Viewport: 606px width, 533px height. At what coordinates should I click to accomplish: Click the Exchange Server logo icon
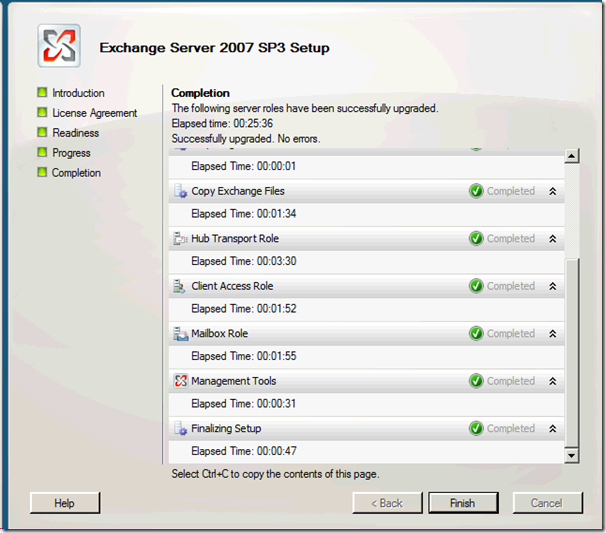click(59, 46)
